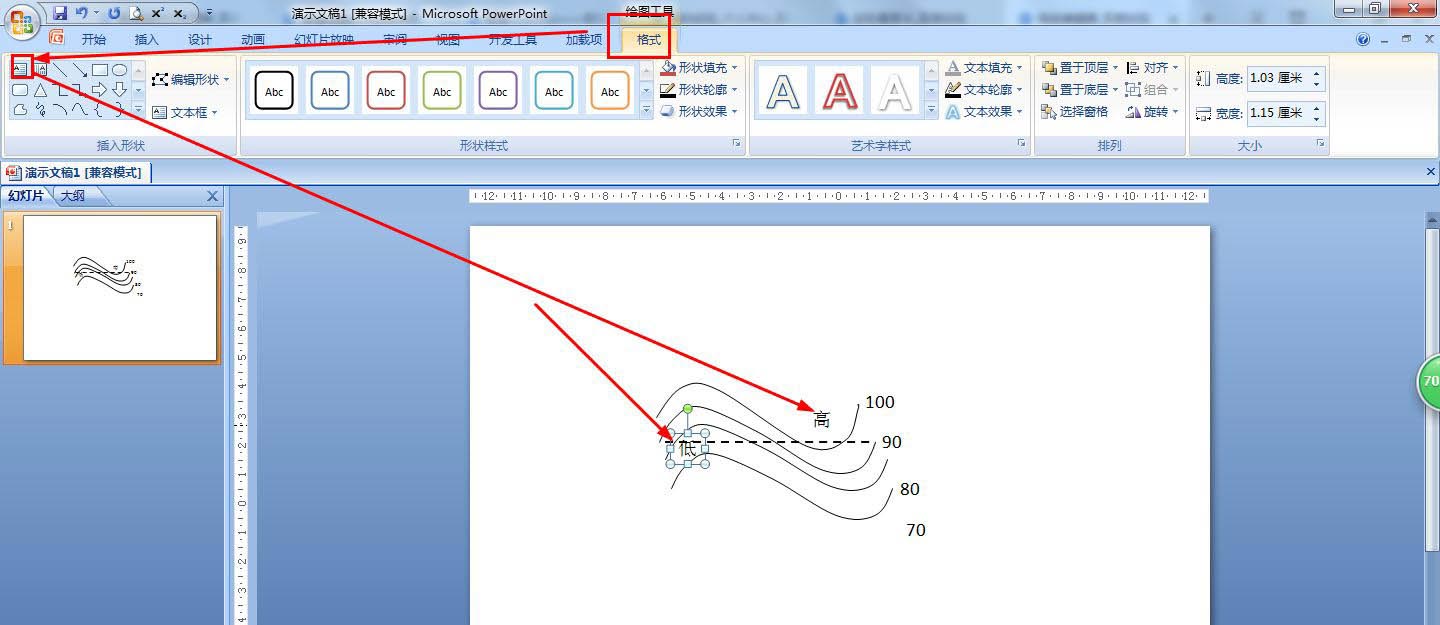The image size is (1440, 625).
Task: Choose the right arrow block shape
Action: (x=99, y=90)
